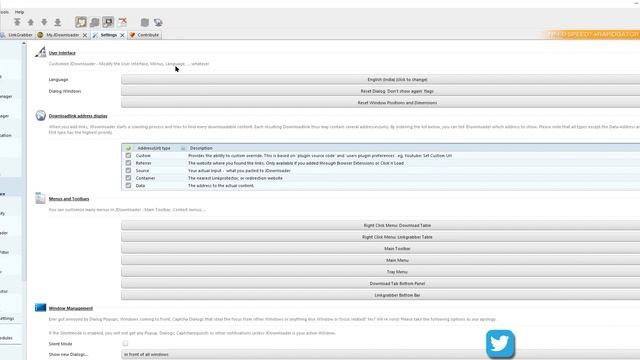640x360 pixels.
Task: Click 'Your actual input' description cell
Action: pyautogui.click(x=239, y=171)
